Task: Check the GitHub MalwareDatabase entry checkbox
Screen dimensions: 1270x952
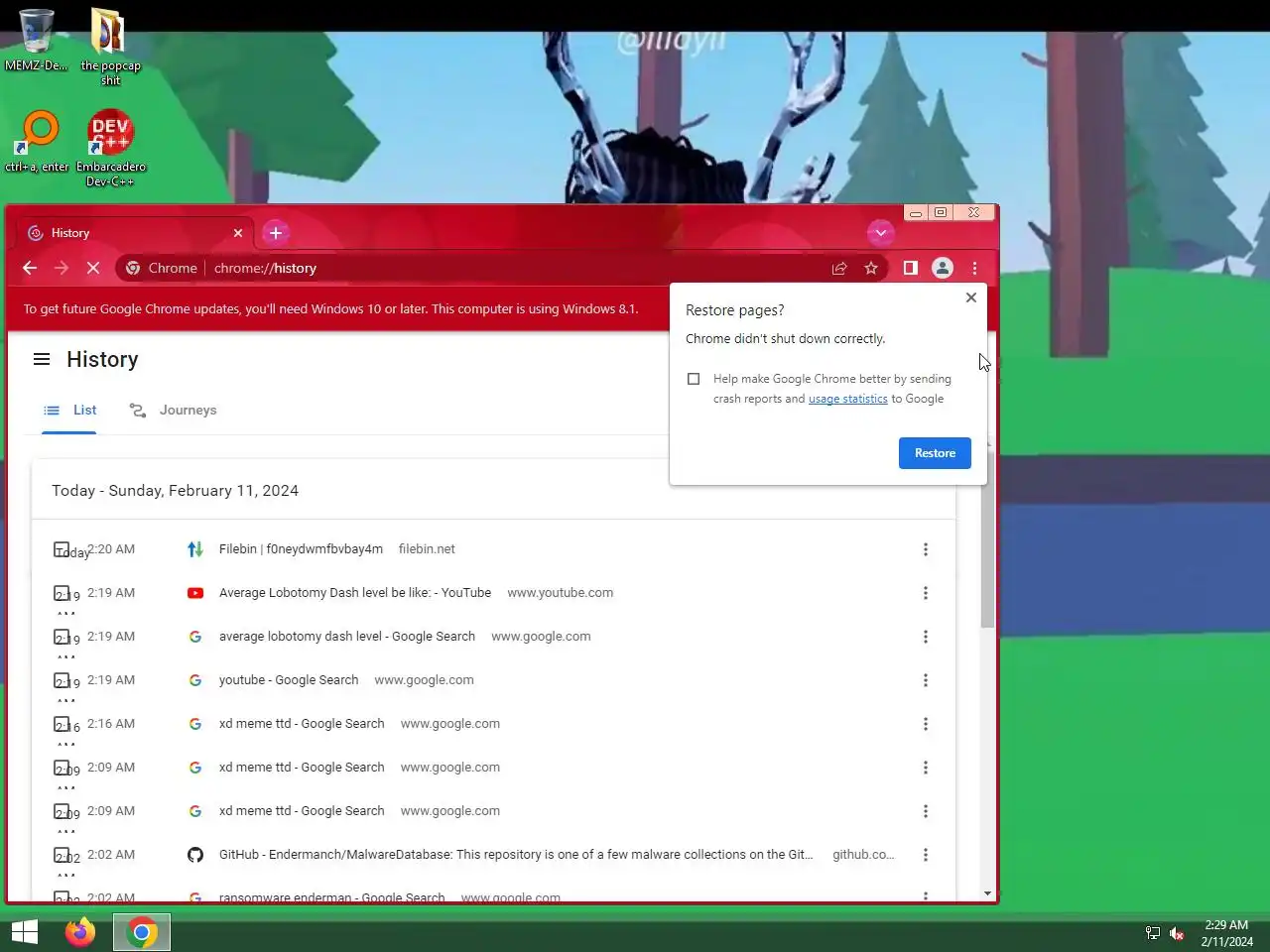Action: coord(62,855)
